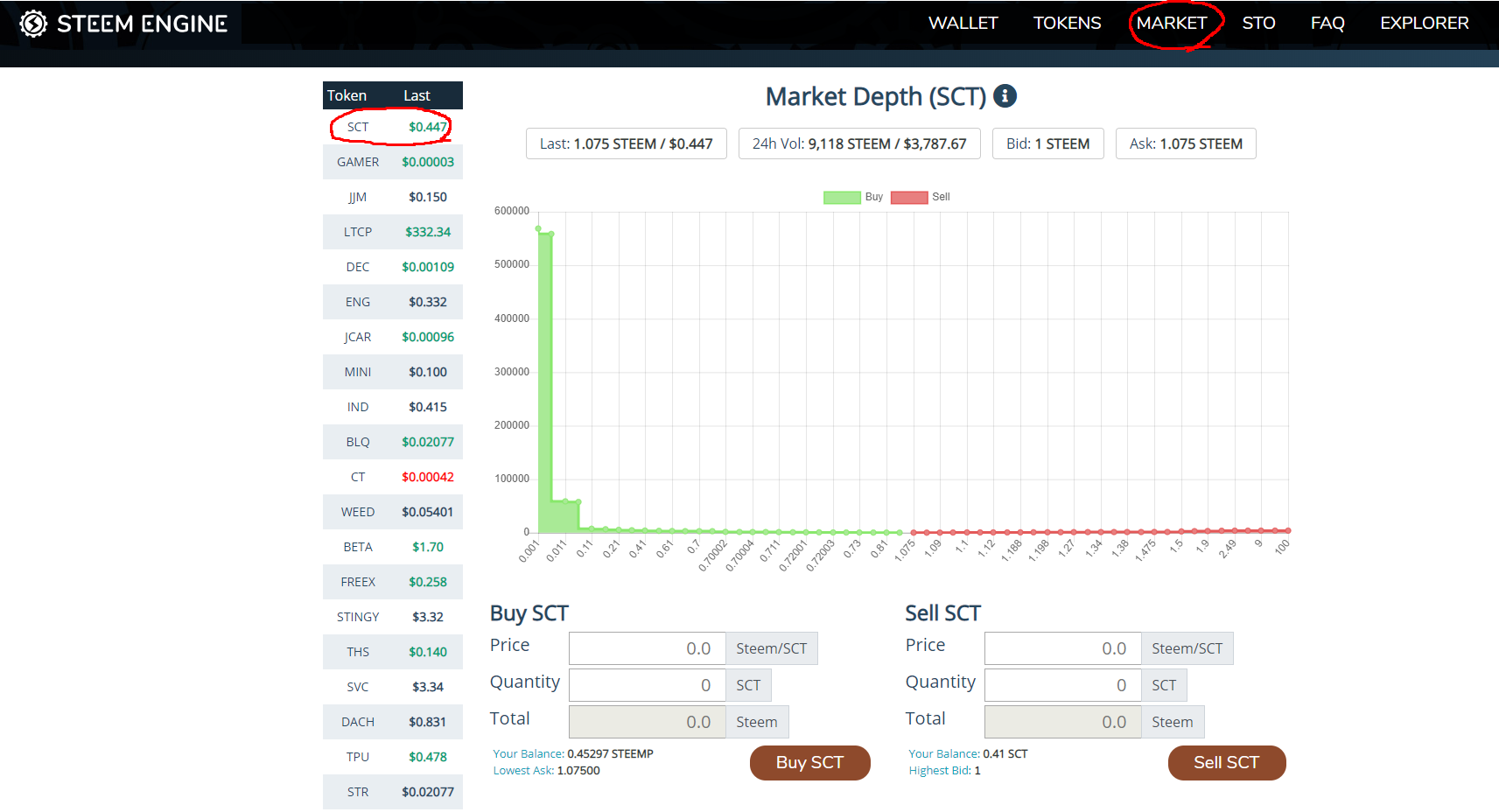Screen dimensions: 1499x812
Task: Click the 24h Vol stat box
Action: point(859,143)
